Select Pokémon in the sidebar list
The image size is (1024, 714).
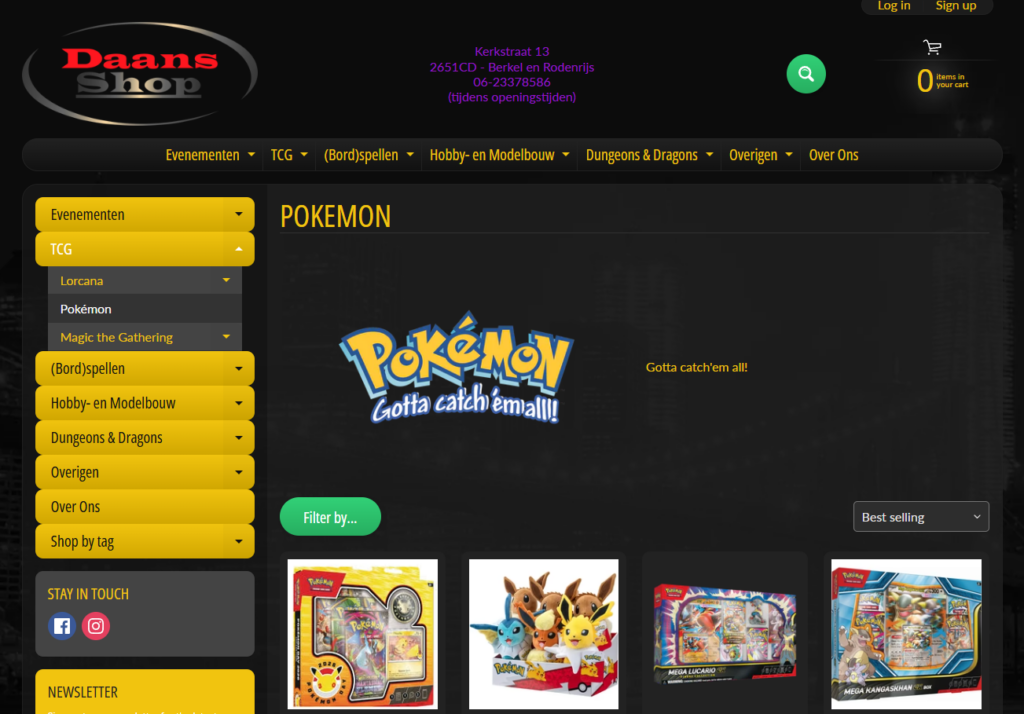click(x=86, y=309)
